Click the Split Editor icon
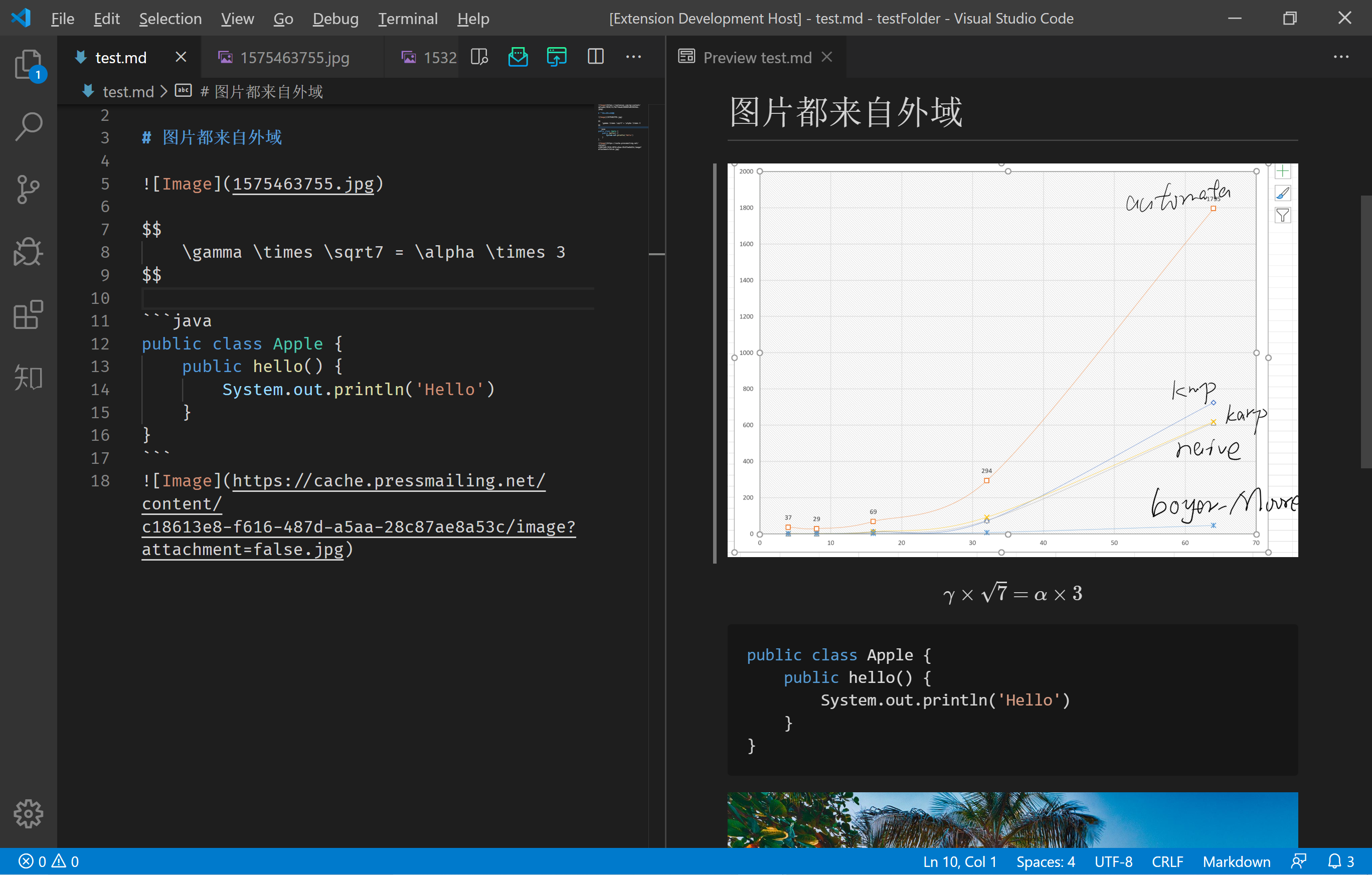 pos(595,57)
